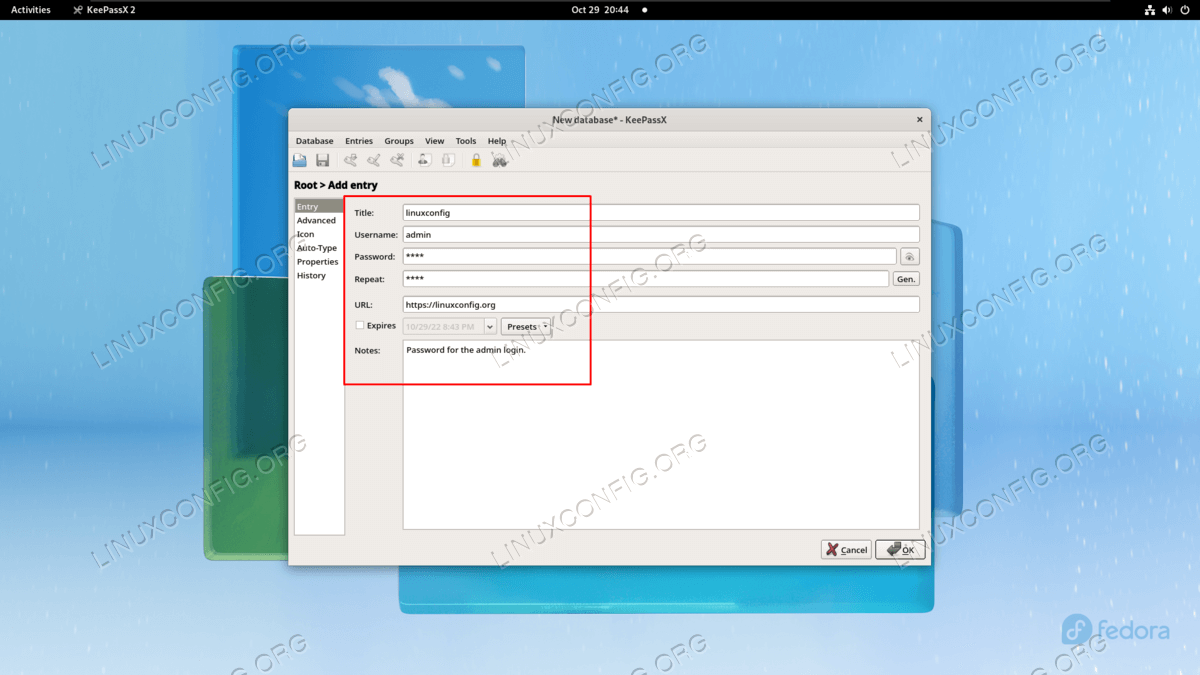
Task: Click Copy username to clipboard icon
Action: (x=424, y=160)
